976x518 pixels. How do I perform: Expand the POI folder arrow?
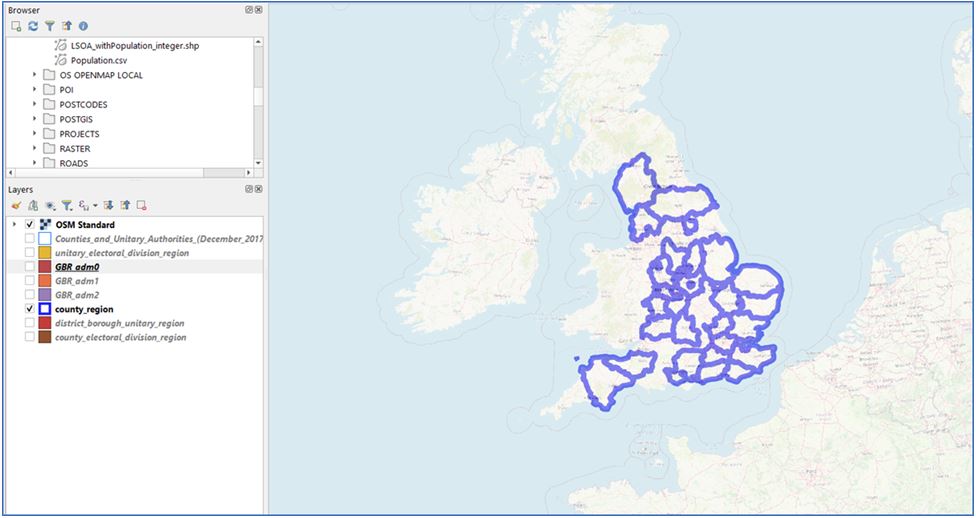pyautogui.click(x=35, y=90)
